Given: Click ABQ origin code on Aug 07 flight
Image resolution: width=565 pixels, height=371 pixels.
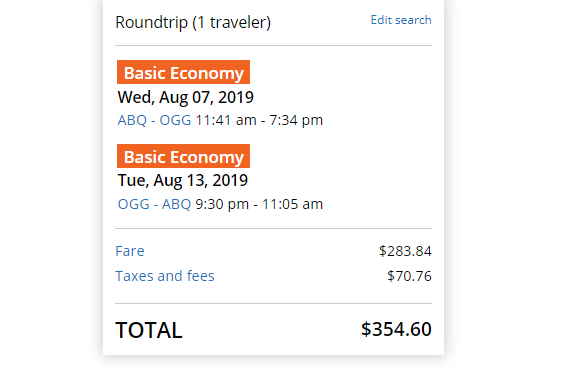Looking at the screenshot, I should (x=132, y=120).
